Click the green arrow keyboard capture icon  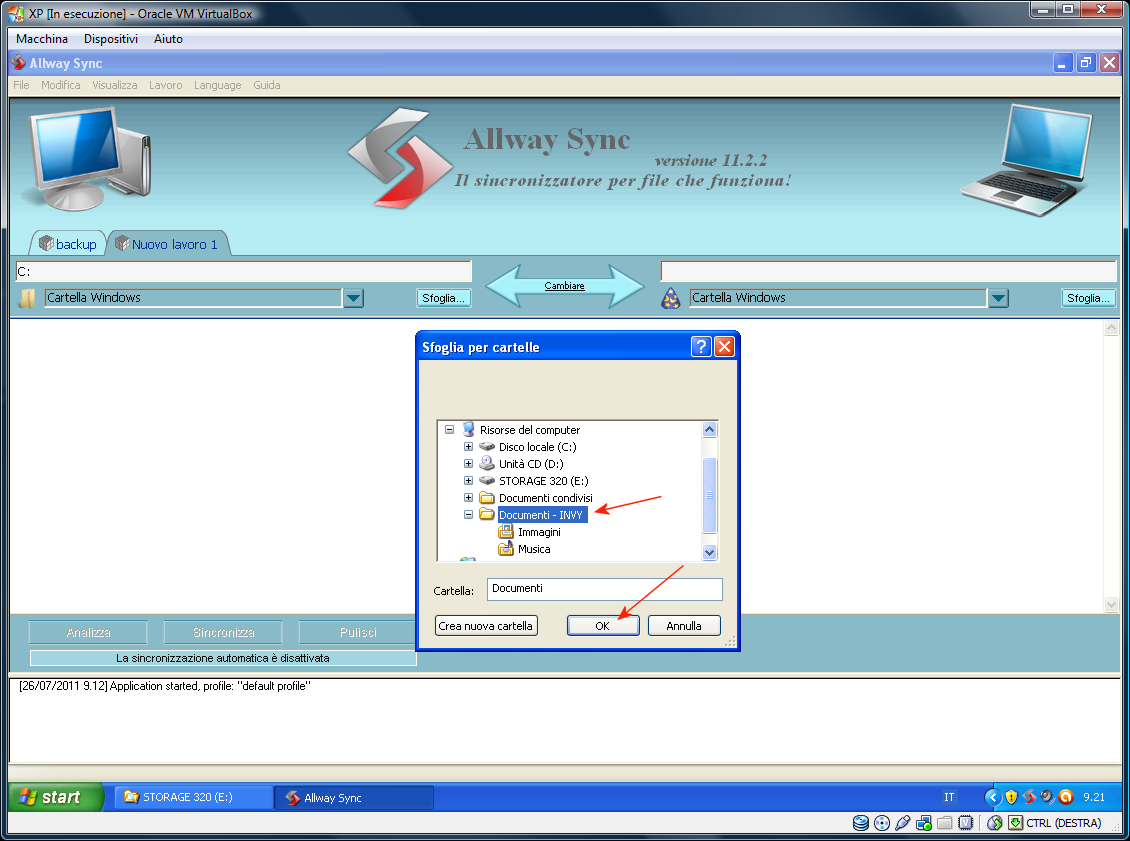click(1015, 823)
